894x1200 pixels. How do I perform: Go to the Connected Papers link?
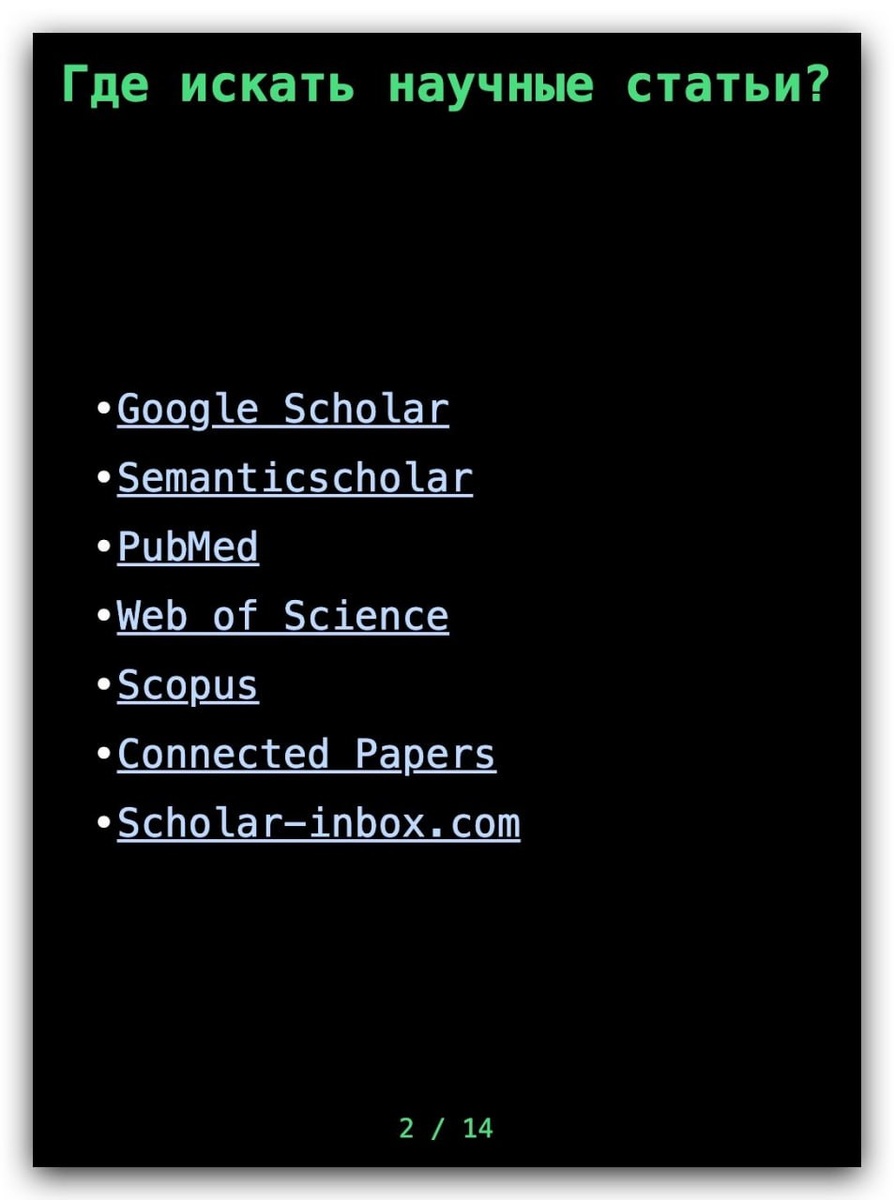[x=306, y=754]
